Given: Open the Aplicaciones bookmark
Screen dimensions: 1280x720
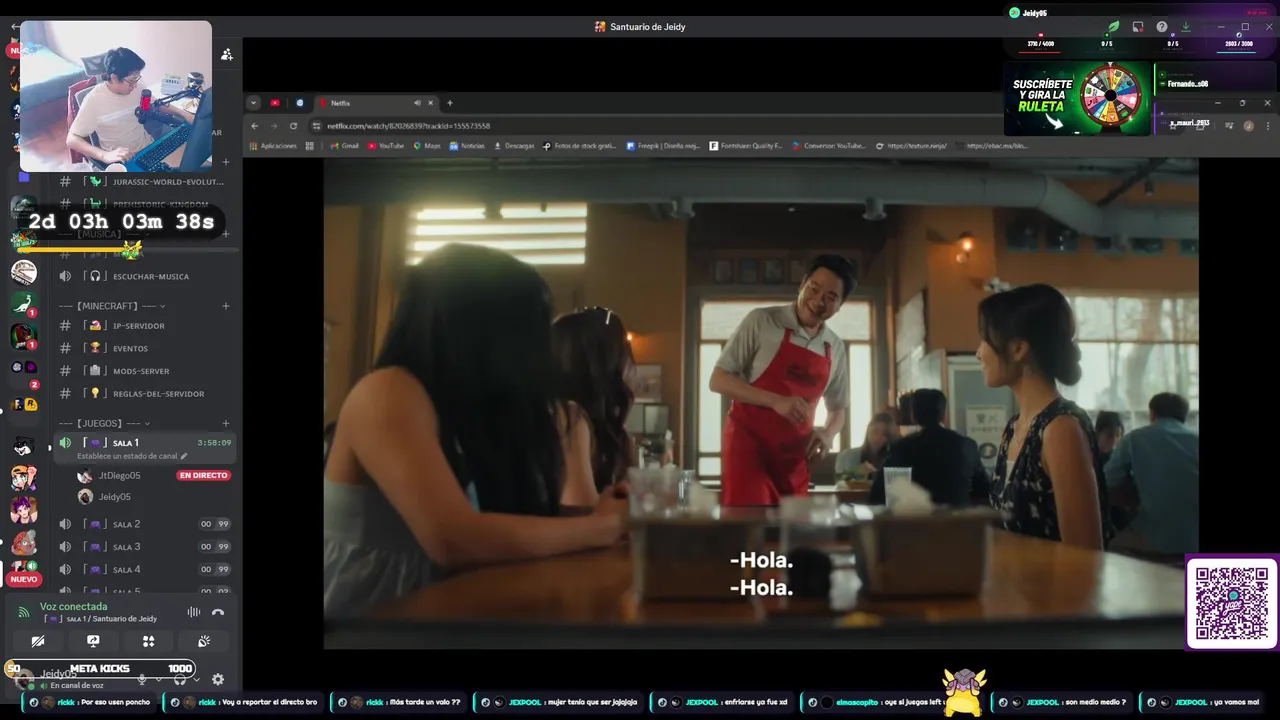Looking at the screenshot, I should (273, 146).
